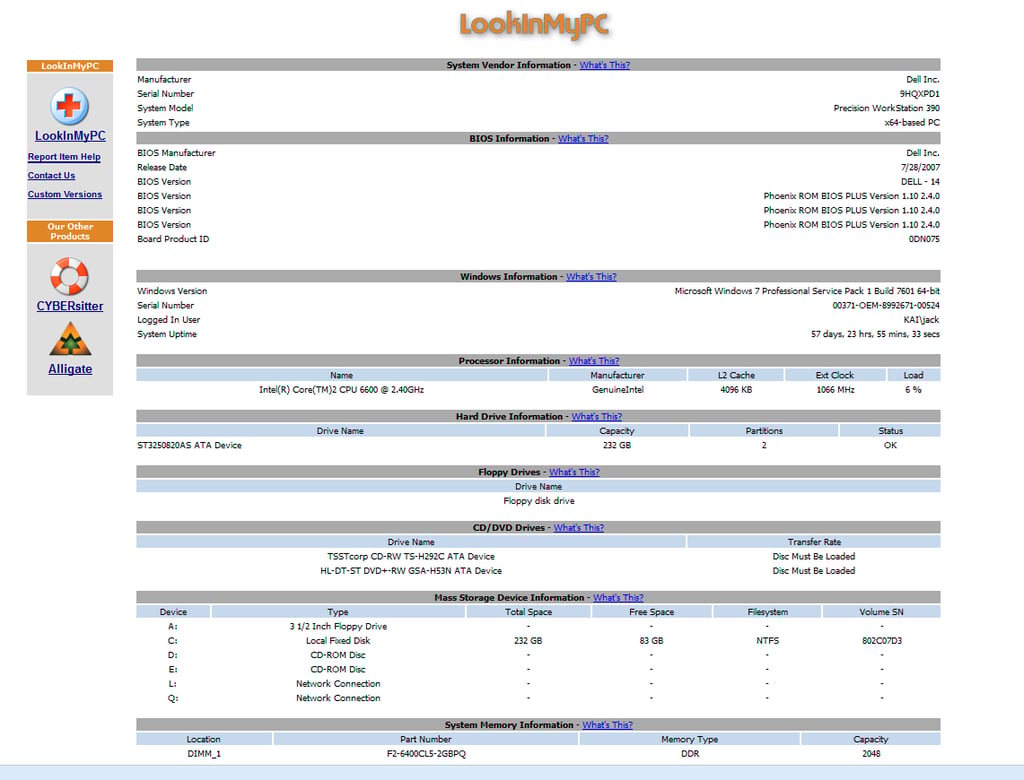Click What's This for System Memory Information
The width and height of the screenshot is (1024, 780).
coord(607,725)
